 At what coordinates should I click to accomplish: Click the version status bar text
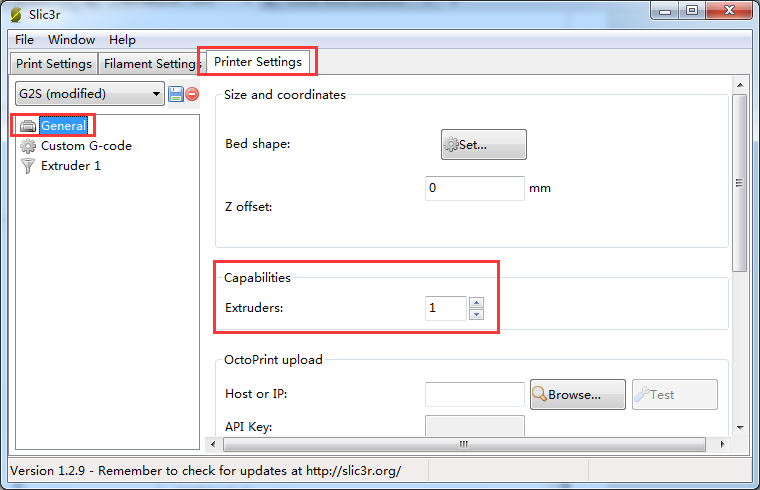(x=206, y=471)
